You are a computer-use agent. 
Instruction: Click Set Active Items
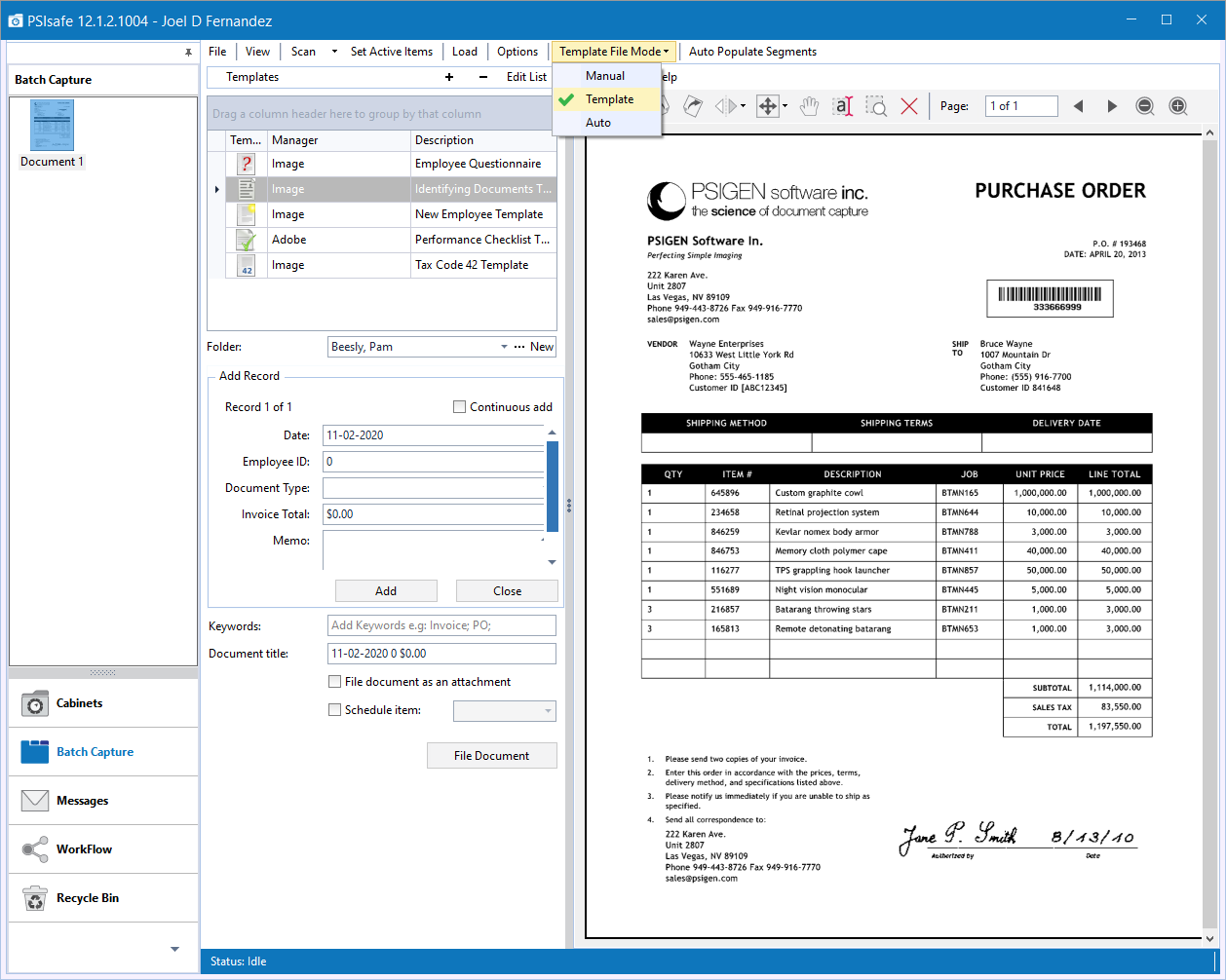pos(392,52)
